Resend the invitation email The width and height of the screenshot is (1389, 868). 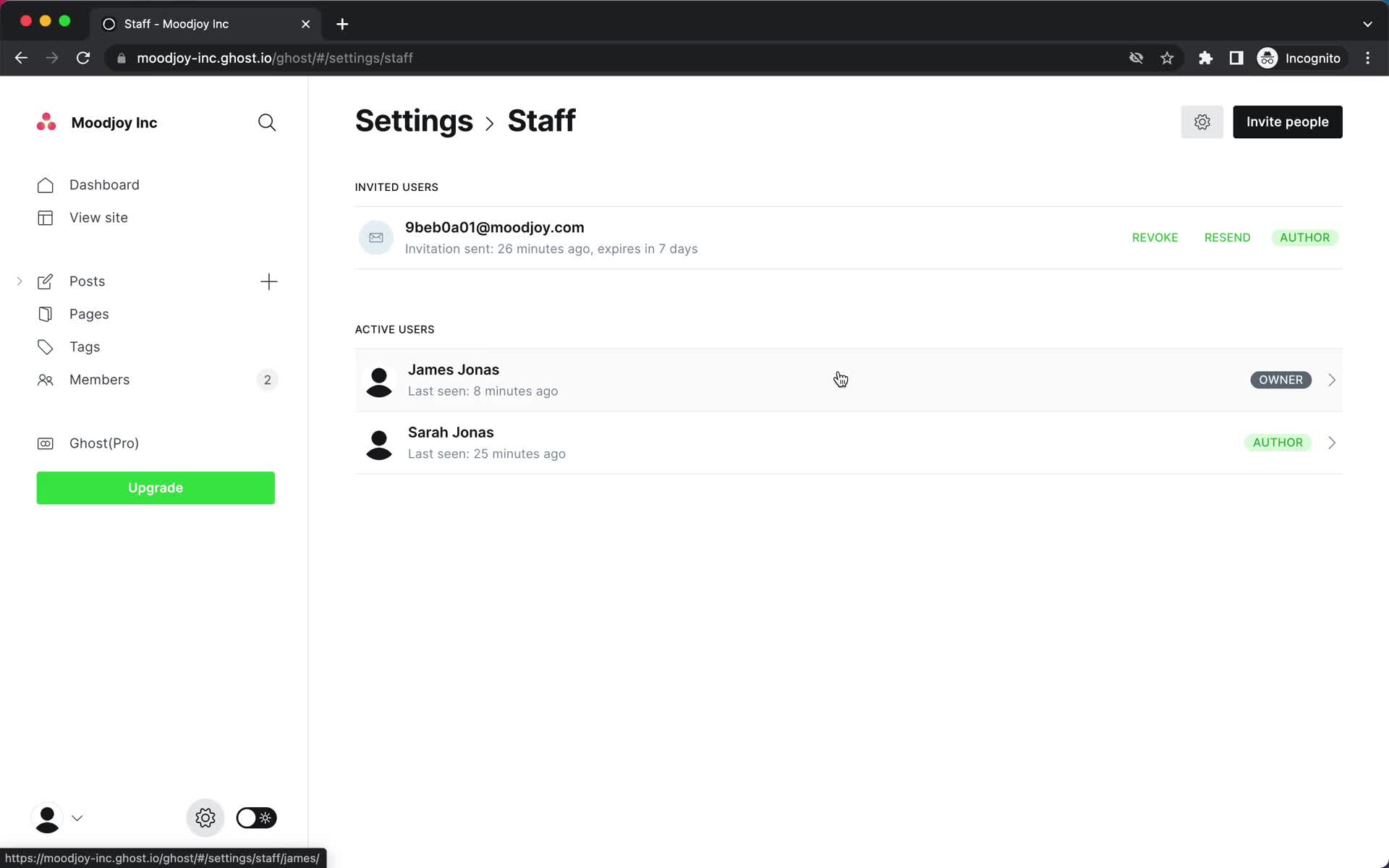pyautogui.click(x=1227, y=237)
